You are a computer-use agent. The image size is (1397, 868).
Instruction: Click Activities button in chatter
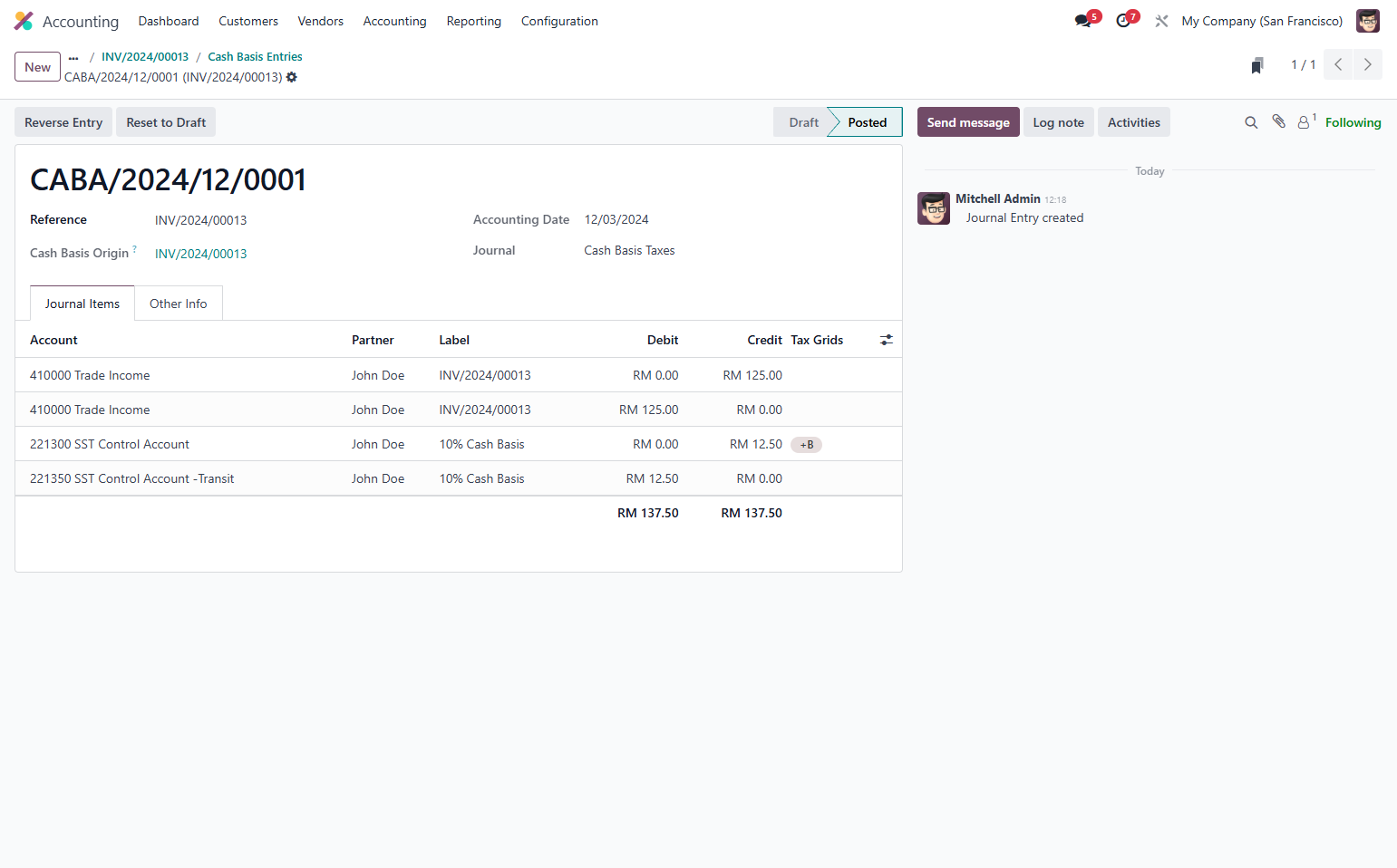point(1134,122)
